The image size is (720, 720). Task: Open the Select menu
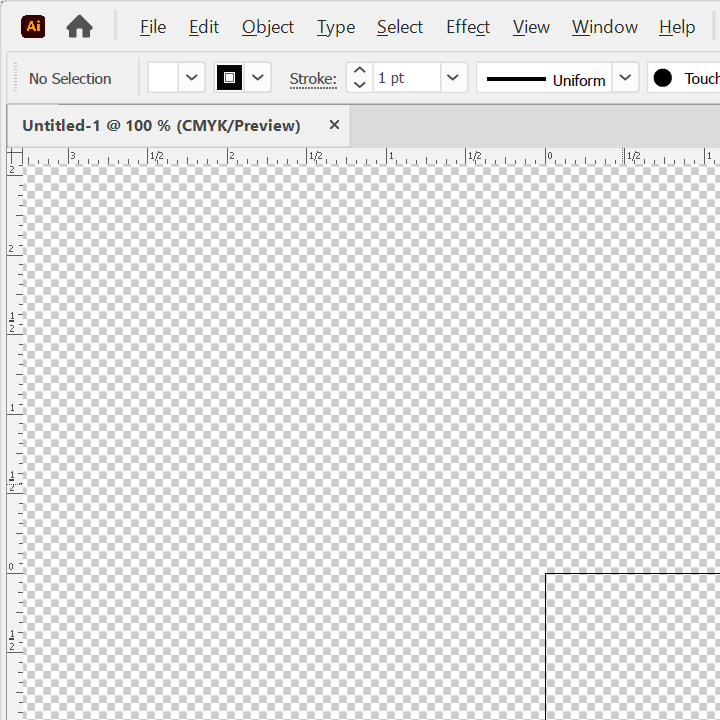click(x=399, y=27)
